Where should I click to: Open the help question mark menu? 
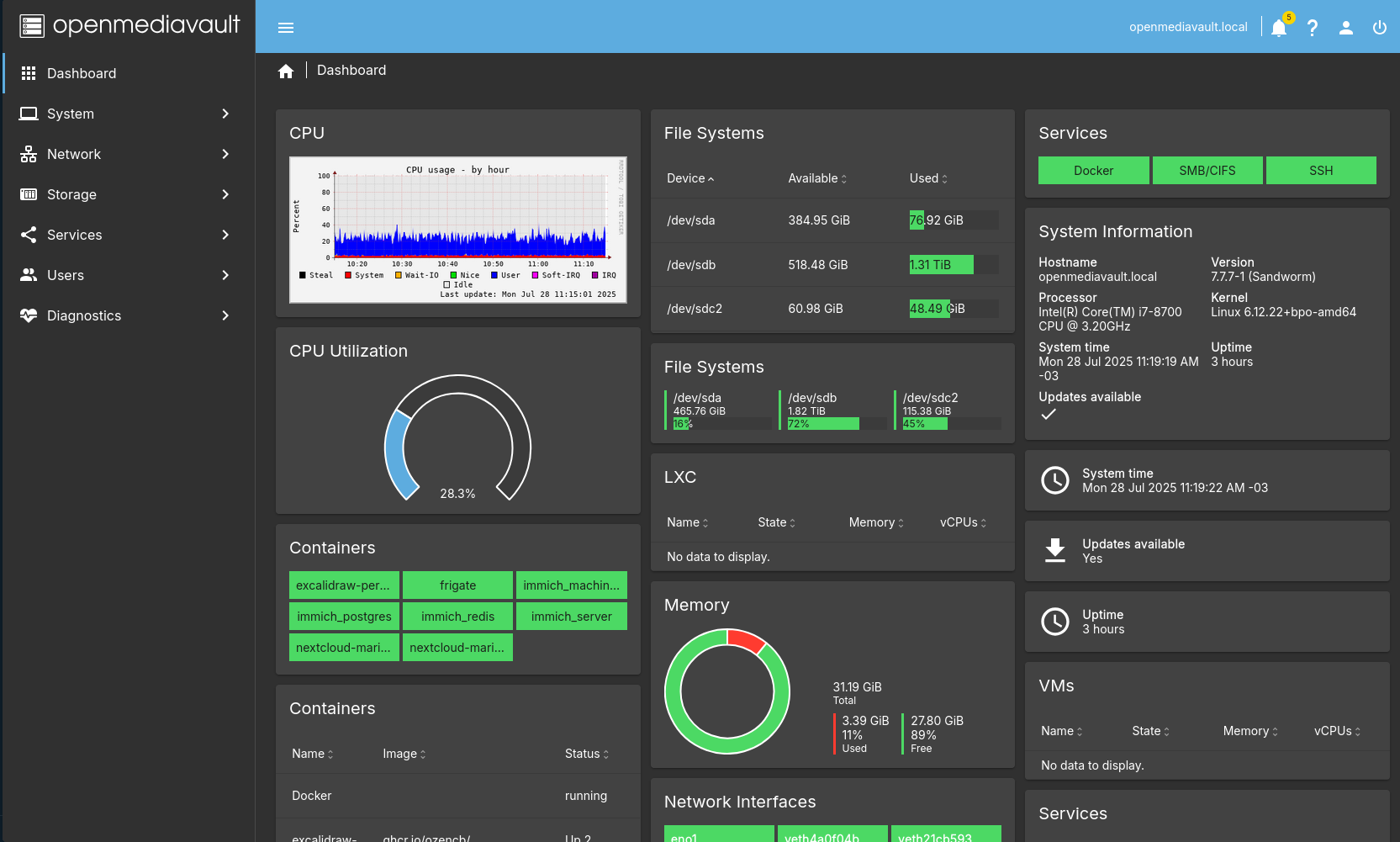pyautogui.click(x=1313, y=28)
